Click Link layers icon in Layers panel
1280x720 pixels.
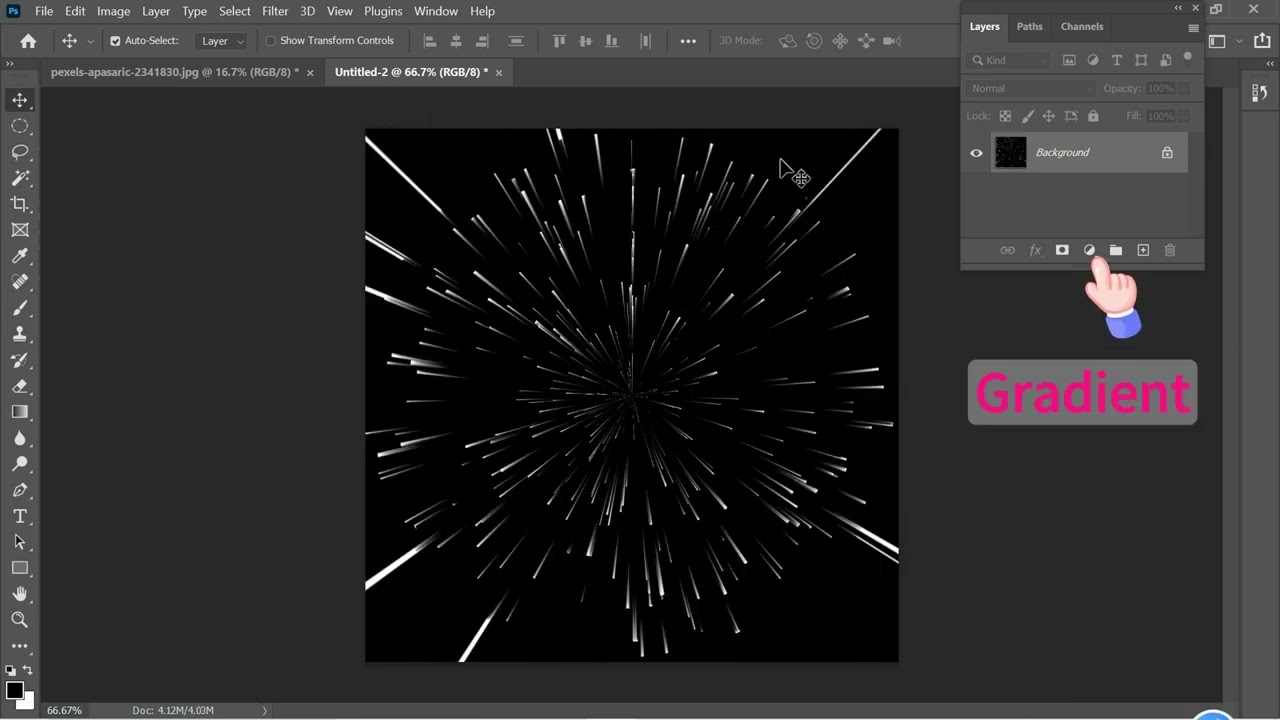click(x=1008, y=250)
